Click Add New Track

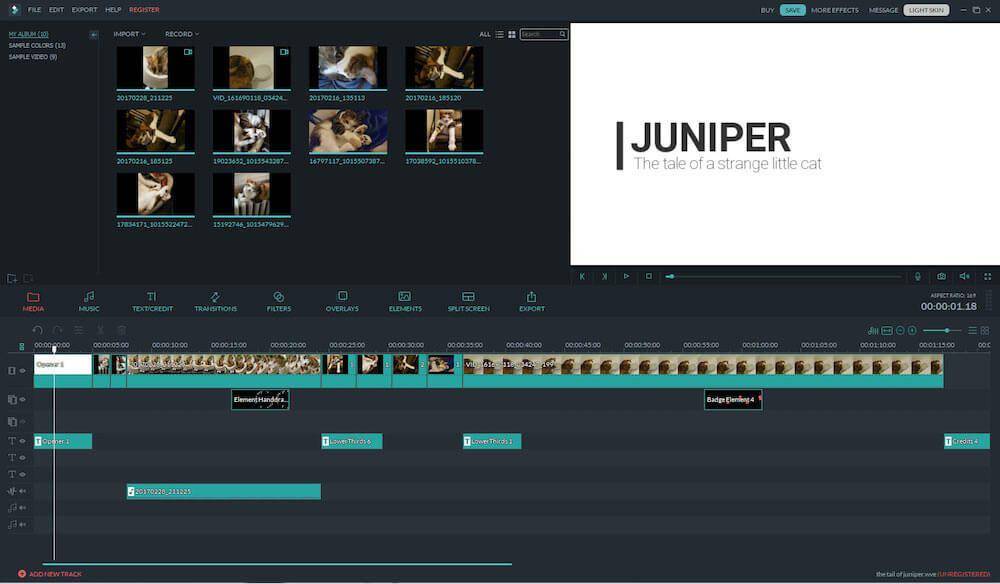tap(50, 574)
